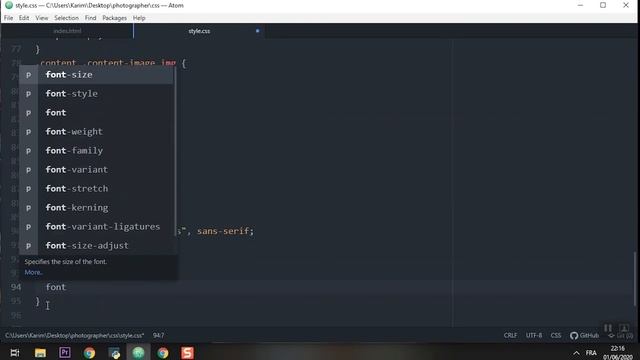Screen dimensions: 640x360
Task: Click the modified dot on style.css tab
Action: point(258,31)
